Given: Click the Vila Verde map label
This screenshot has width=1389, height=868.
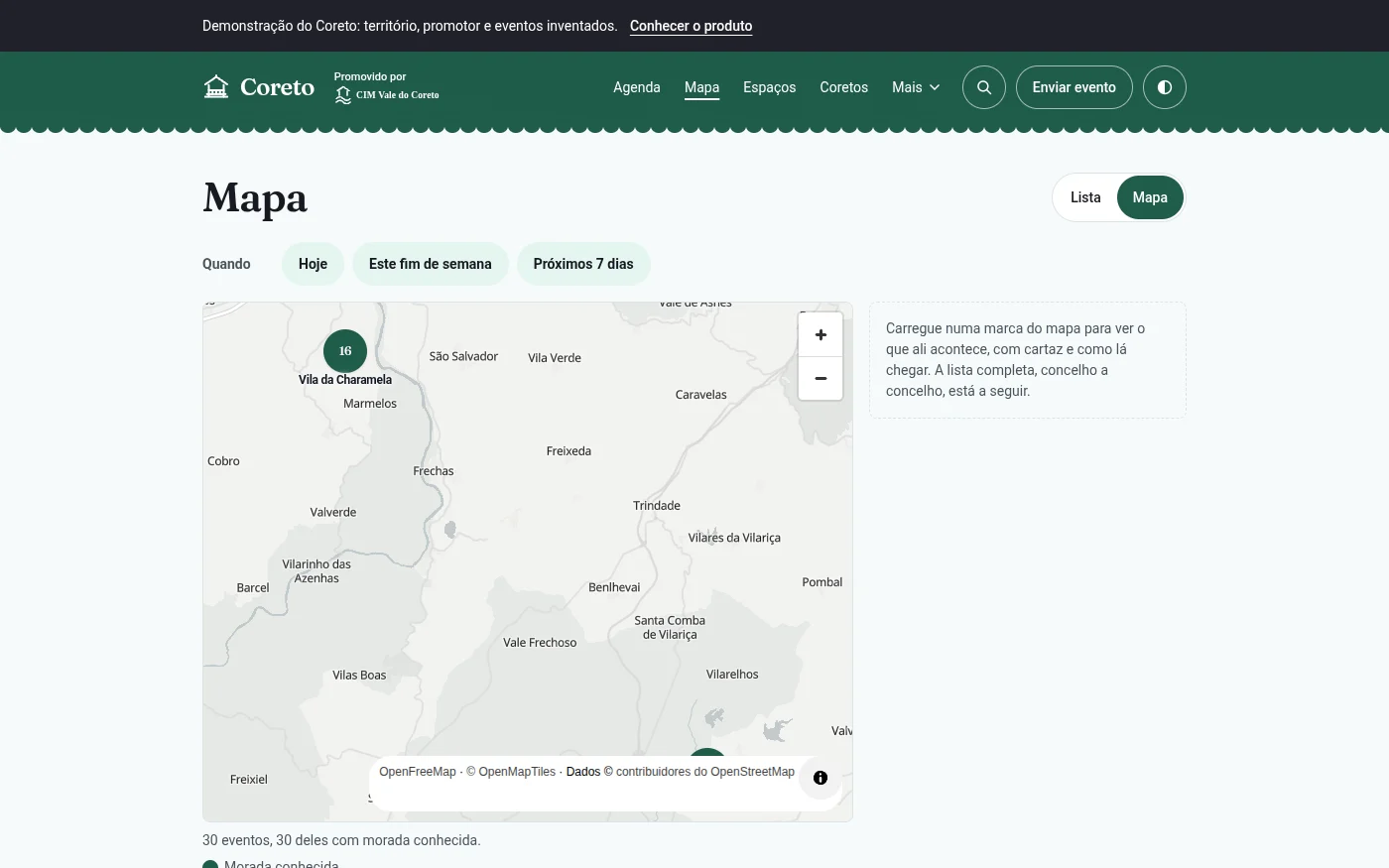Looking at the screenshot, I should 555,358.
